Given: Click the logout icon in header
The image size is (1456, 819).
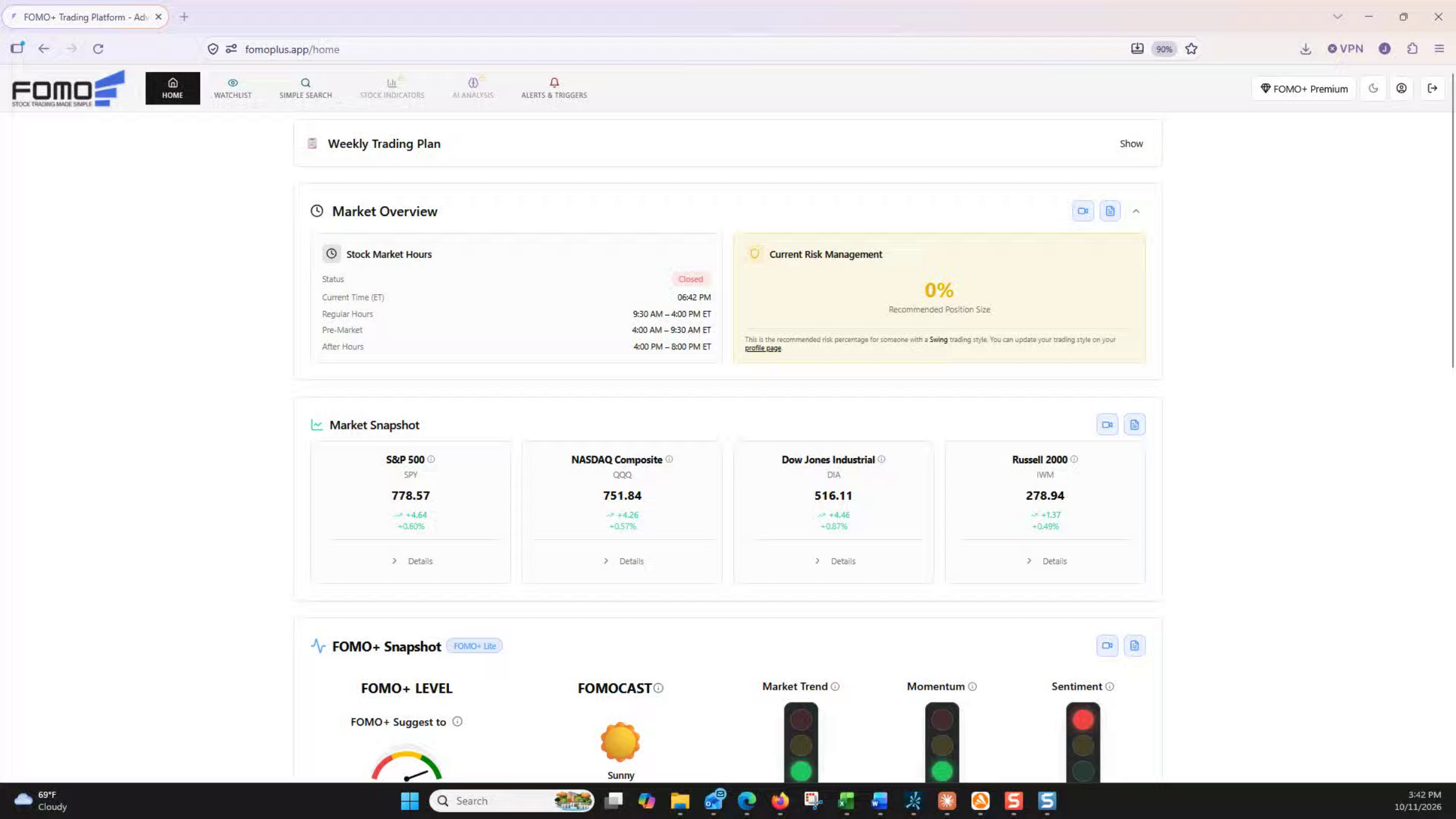Looking at the screenshot, I should click(x=1432, y=89).
